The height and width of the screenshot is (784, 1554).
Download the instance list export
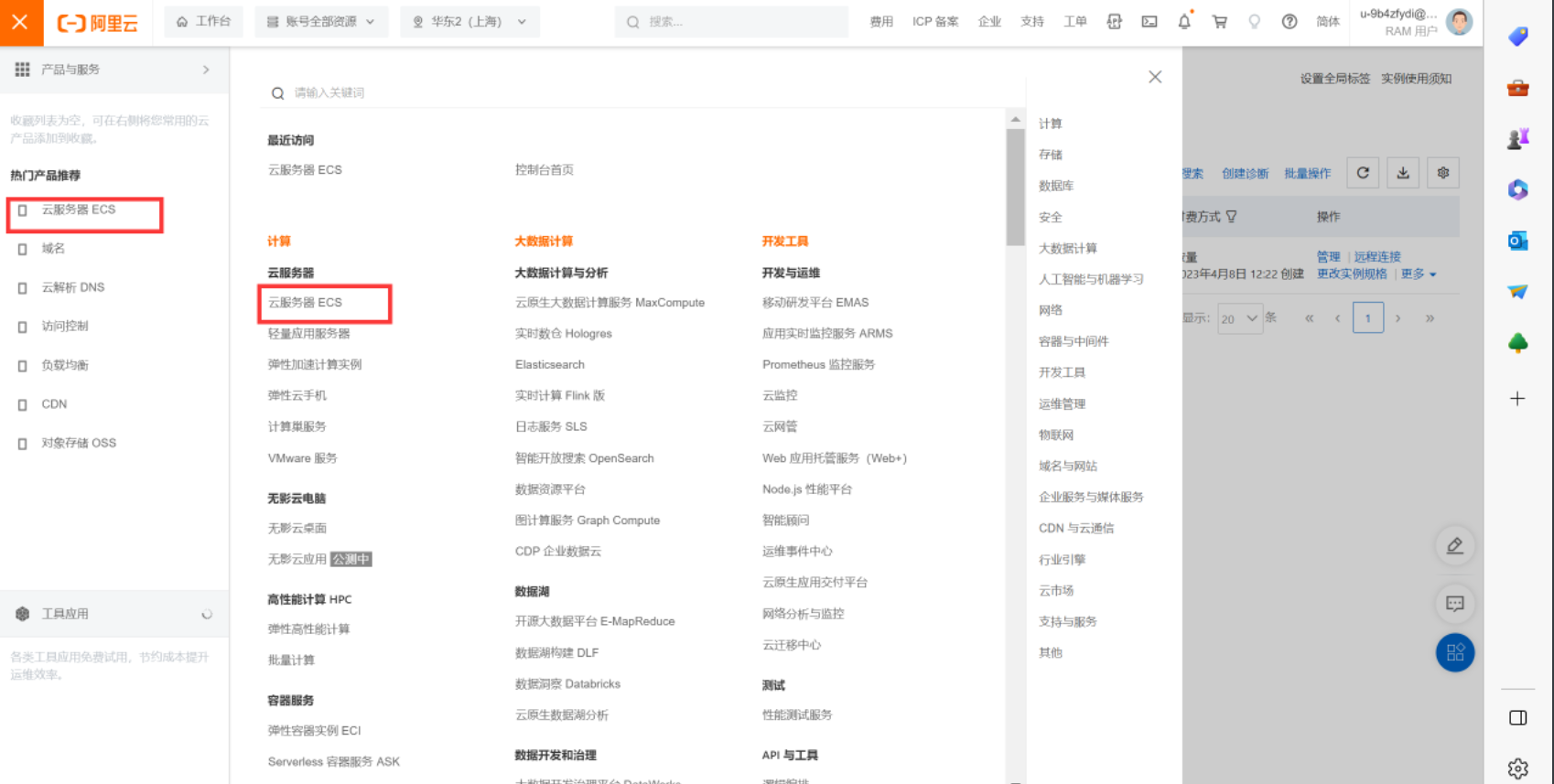coord(1403,173)
